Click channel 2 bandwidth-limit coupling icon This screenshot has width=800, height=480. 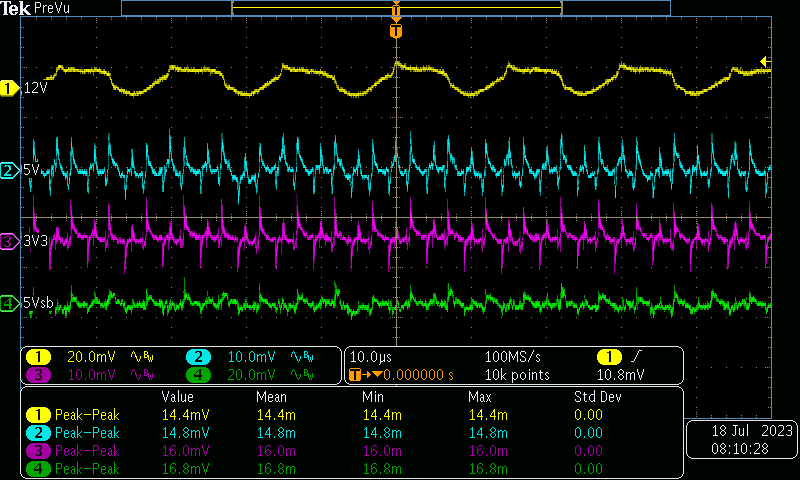click(x=302, y=357)
